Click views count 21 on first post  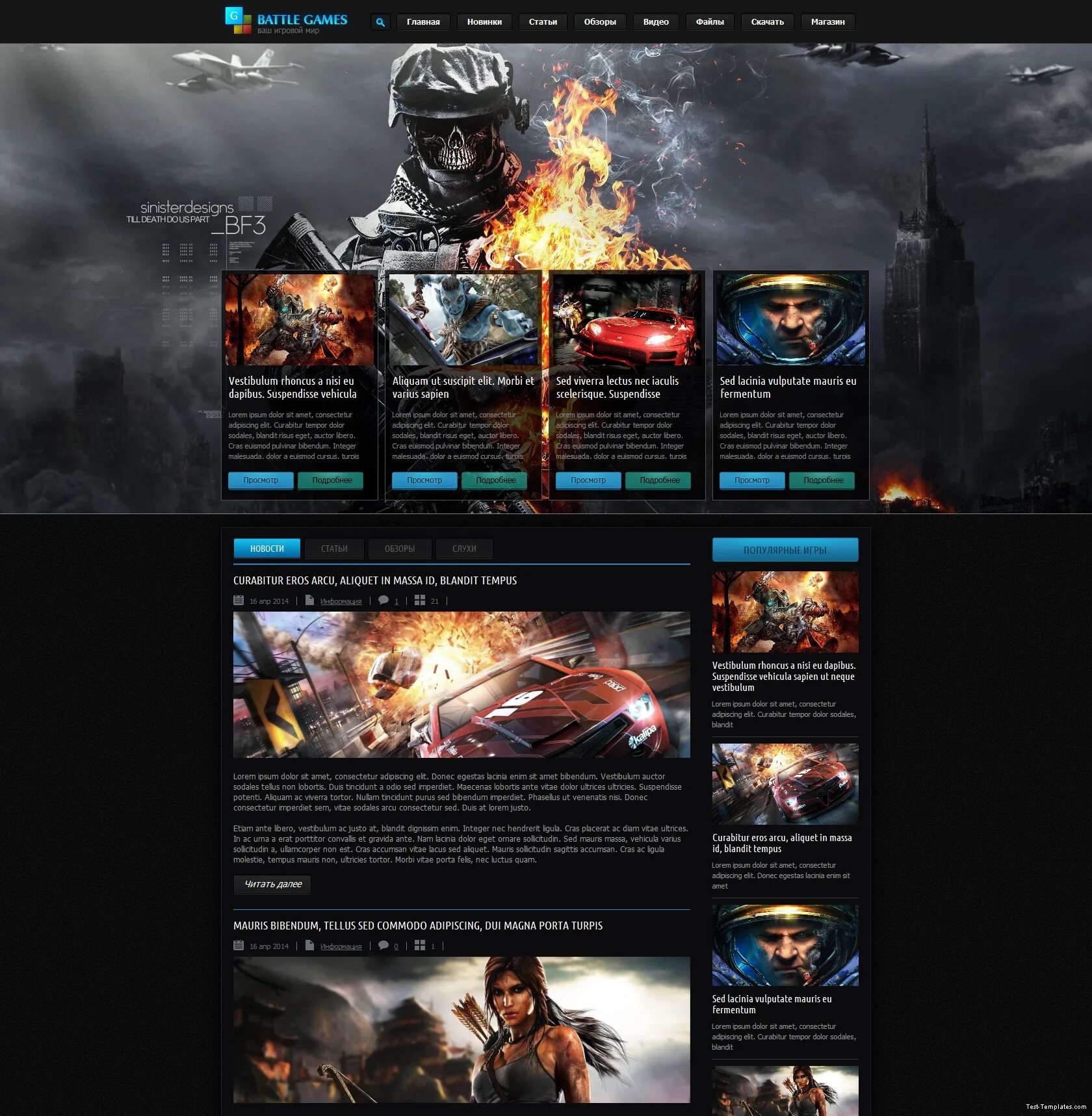435,601
